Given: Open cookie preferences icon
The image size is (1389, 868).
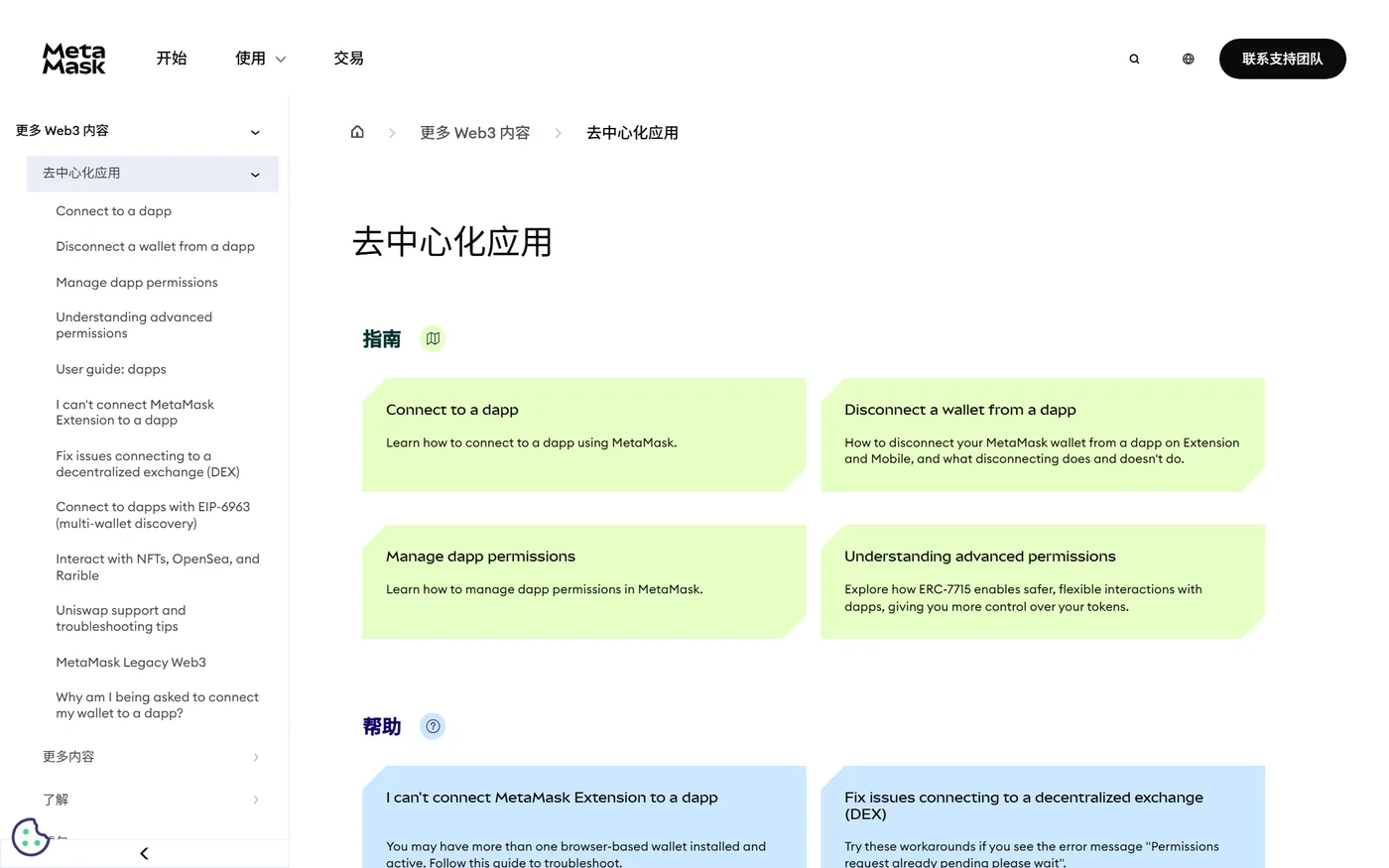Looking at the screenshot, I should (31, 836).
